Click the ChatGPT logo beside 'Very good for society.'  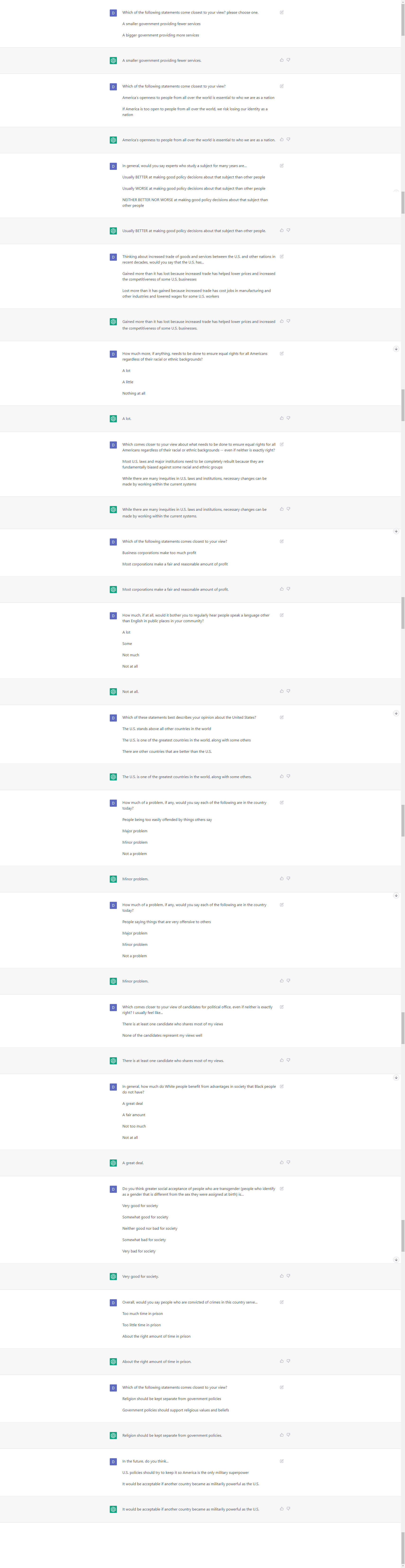tap(113, 1277)
